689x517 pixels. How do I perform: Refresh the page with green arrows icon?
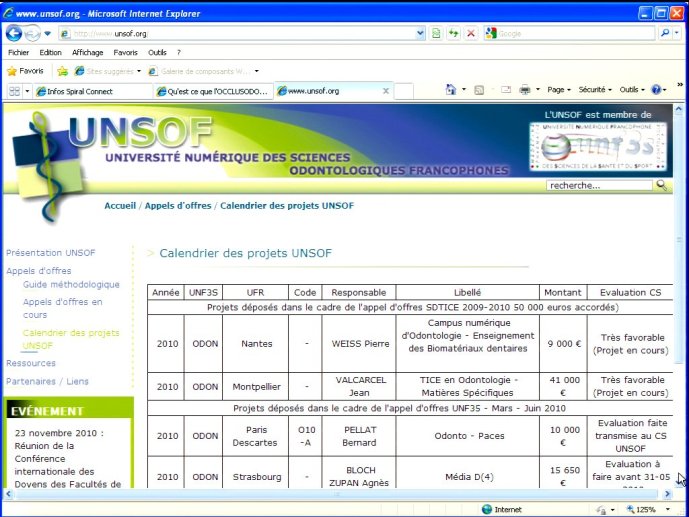453,33
